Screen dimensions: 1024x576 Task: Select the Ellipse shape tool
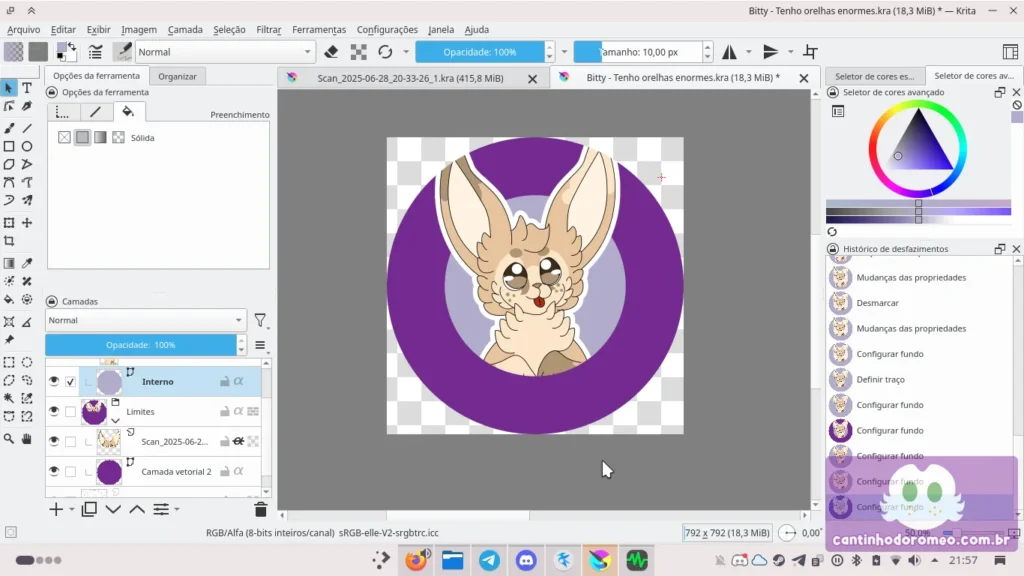click(x=27, y=146)
